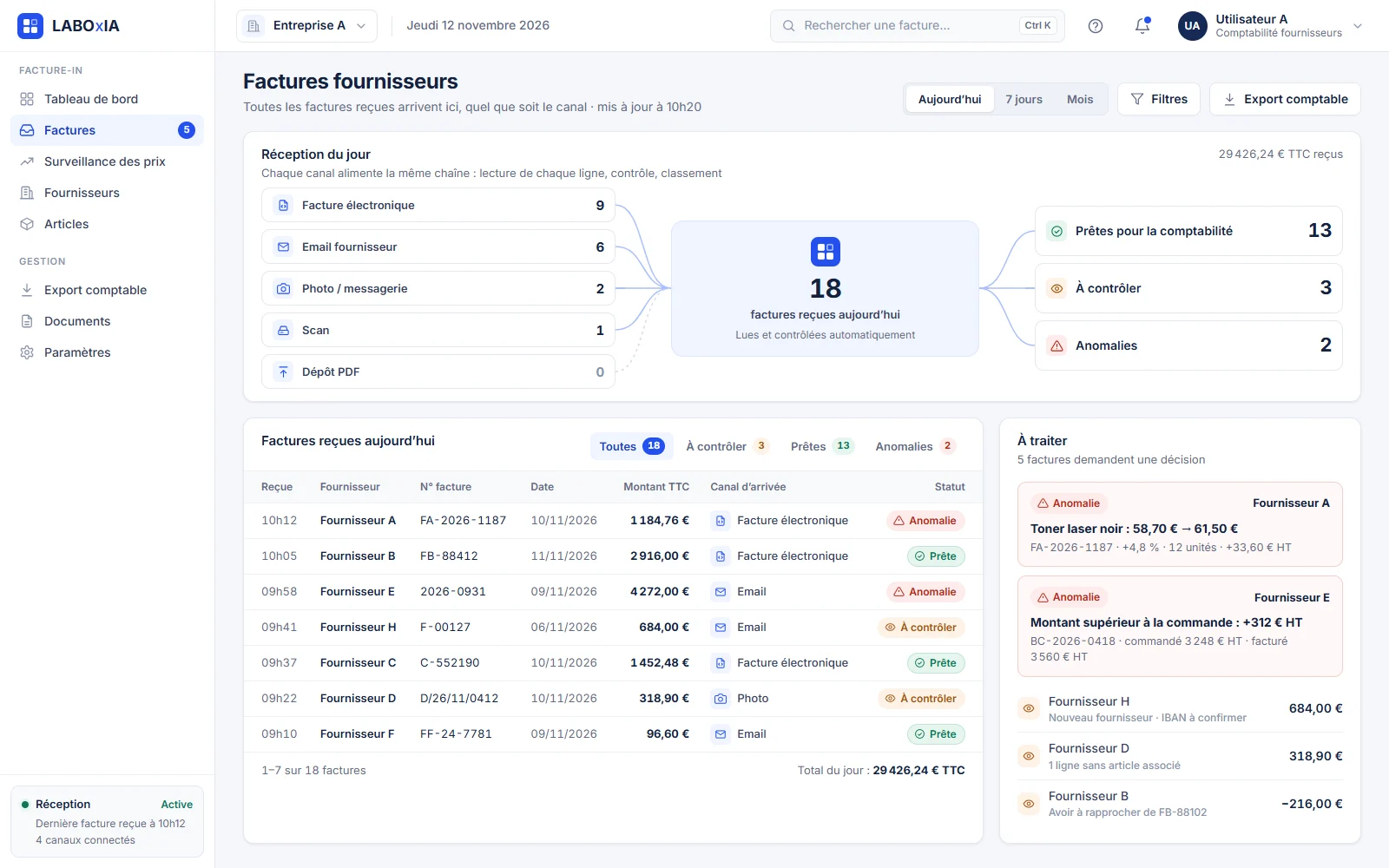1389x868 pixels.
Task: Open Tableau de bord in sidebar
Action: click(107, 99)
